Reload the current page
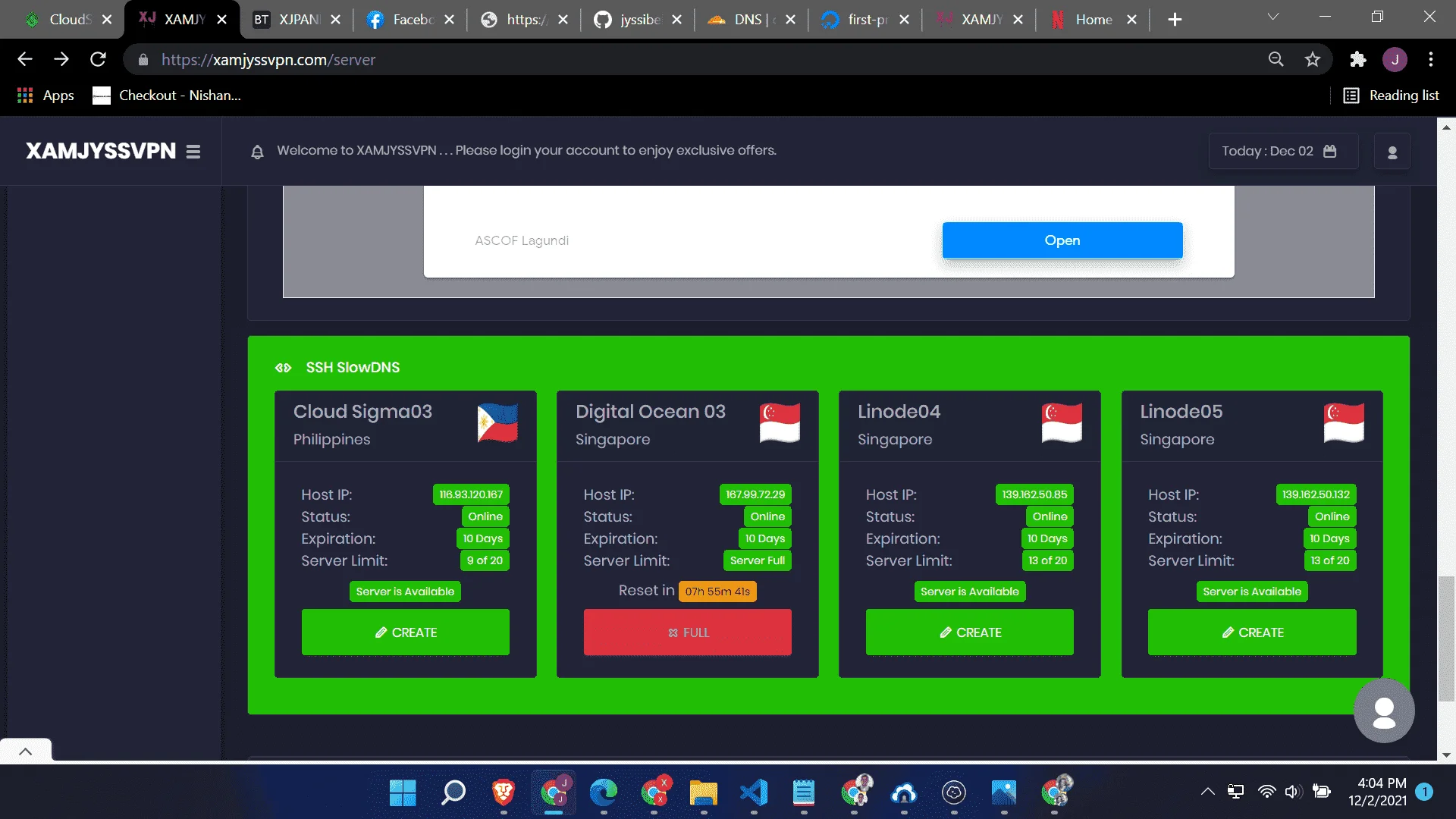This screenshot has width=1456, height=819. [98, 59]
